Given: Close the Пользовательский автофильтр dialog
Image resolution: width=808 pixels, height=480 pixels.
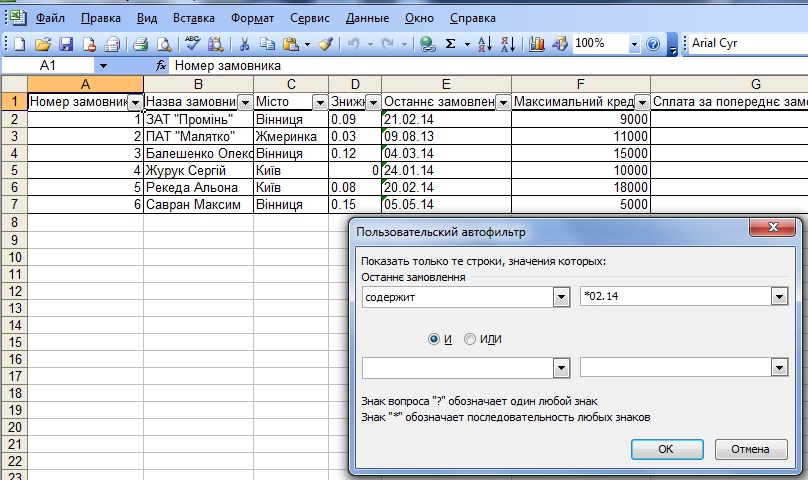Looking at the screenshot, I should point(772,227).
